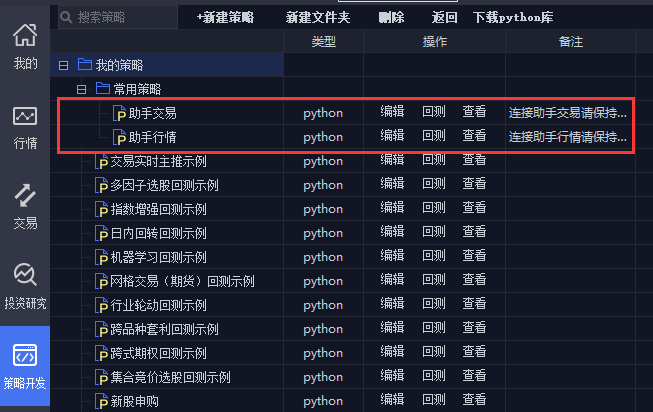Viewport: 653px width, 412px height.
Task: Collapse the 我的策略 tree node
Action: (x=64, y=65)
